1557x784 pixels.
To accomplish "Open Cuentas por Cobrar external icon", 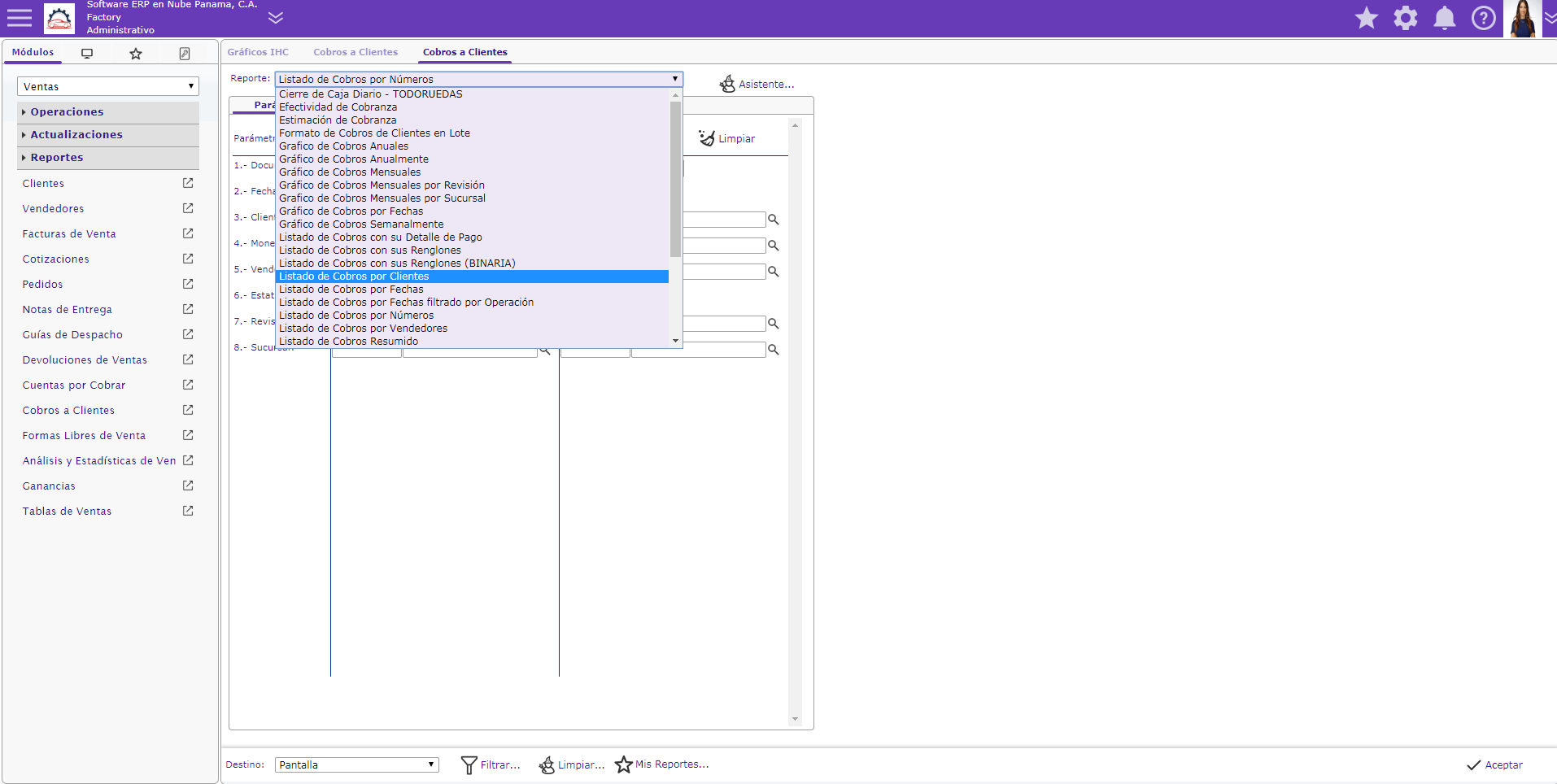I will pyautogui.click(x=188, y=385).
